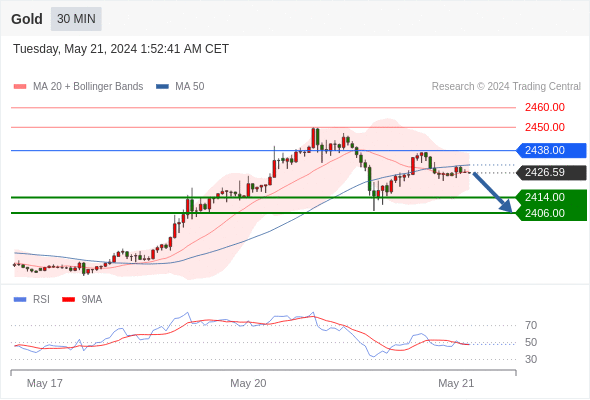Click the 2426.59 current price tag

tap(551, 173)
